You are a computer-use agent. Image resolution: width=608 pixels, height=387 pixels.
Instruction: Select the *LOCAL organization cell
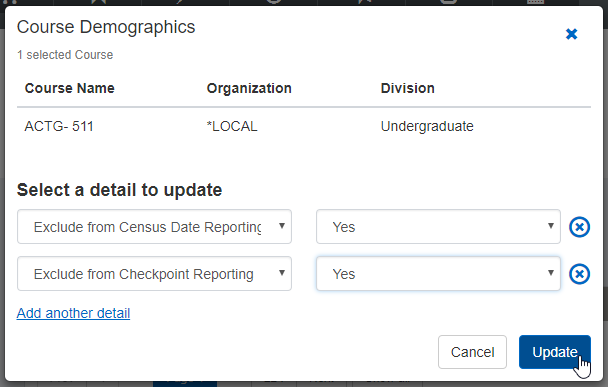(x=232, y=126)
